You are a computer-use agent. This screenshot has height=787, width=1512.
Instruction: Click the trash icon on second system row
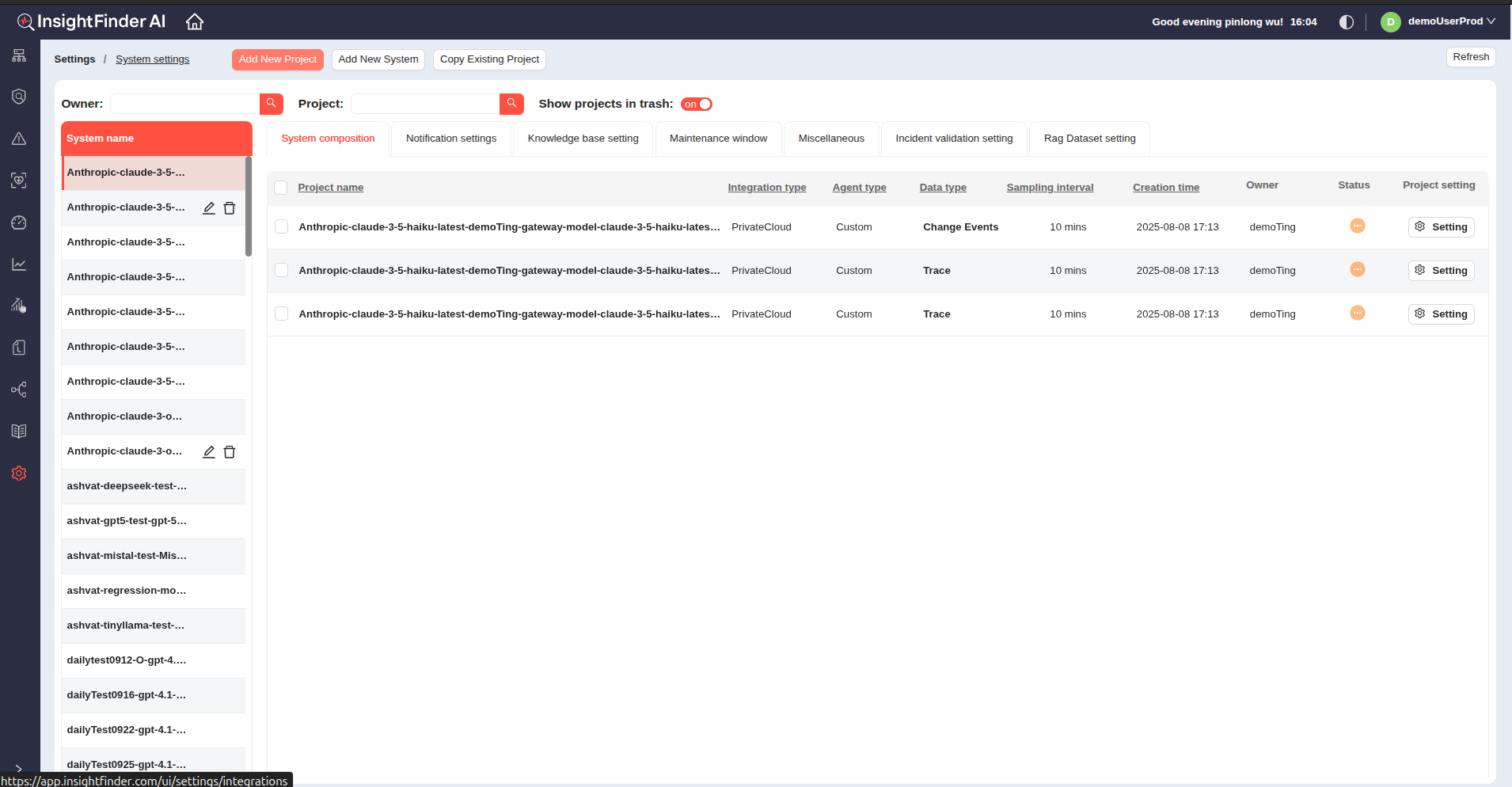point(230,208)
